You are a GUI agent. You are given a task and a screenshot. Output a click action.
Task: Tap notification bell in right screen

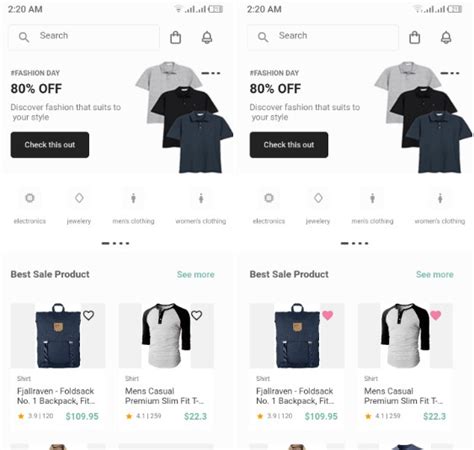pyautogui.click(x=446, y=37)
